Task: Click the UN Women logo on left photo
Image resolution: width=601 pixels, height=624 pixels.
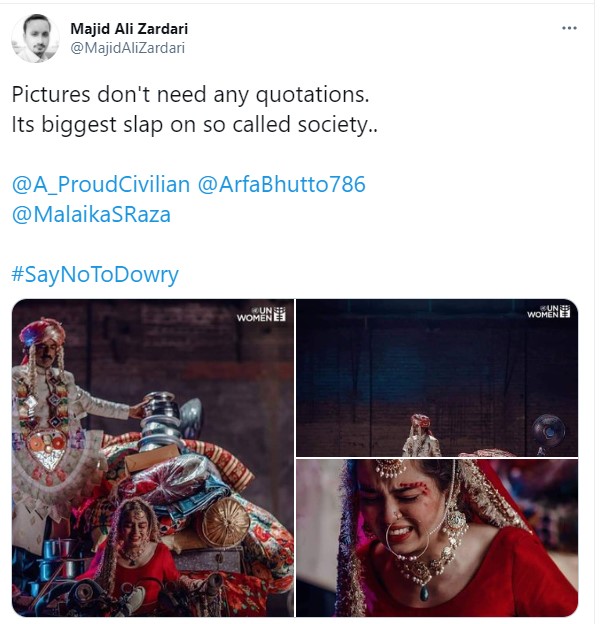Action: pyautogui.click(x=262, y=313)
